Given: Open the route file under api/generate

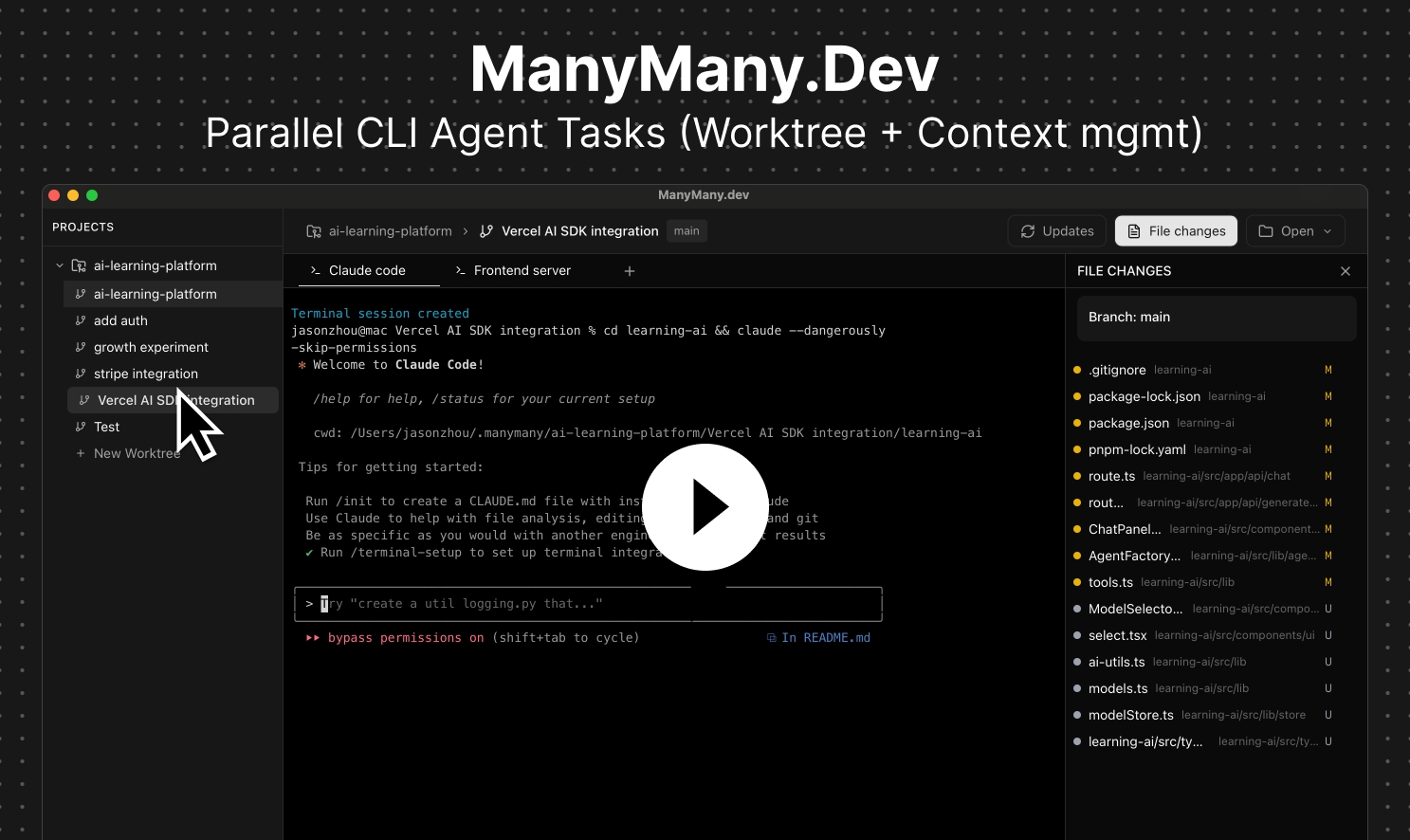Looking at the screenshot, I should (1204, 502).
